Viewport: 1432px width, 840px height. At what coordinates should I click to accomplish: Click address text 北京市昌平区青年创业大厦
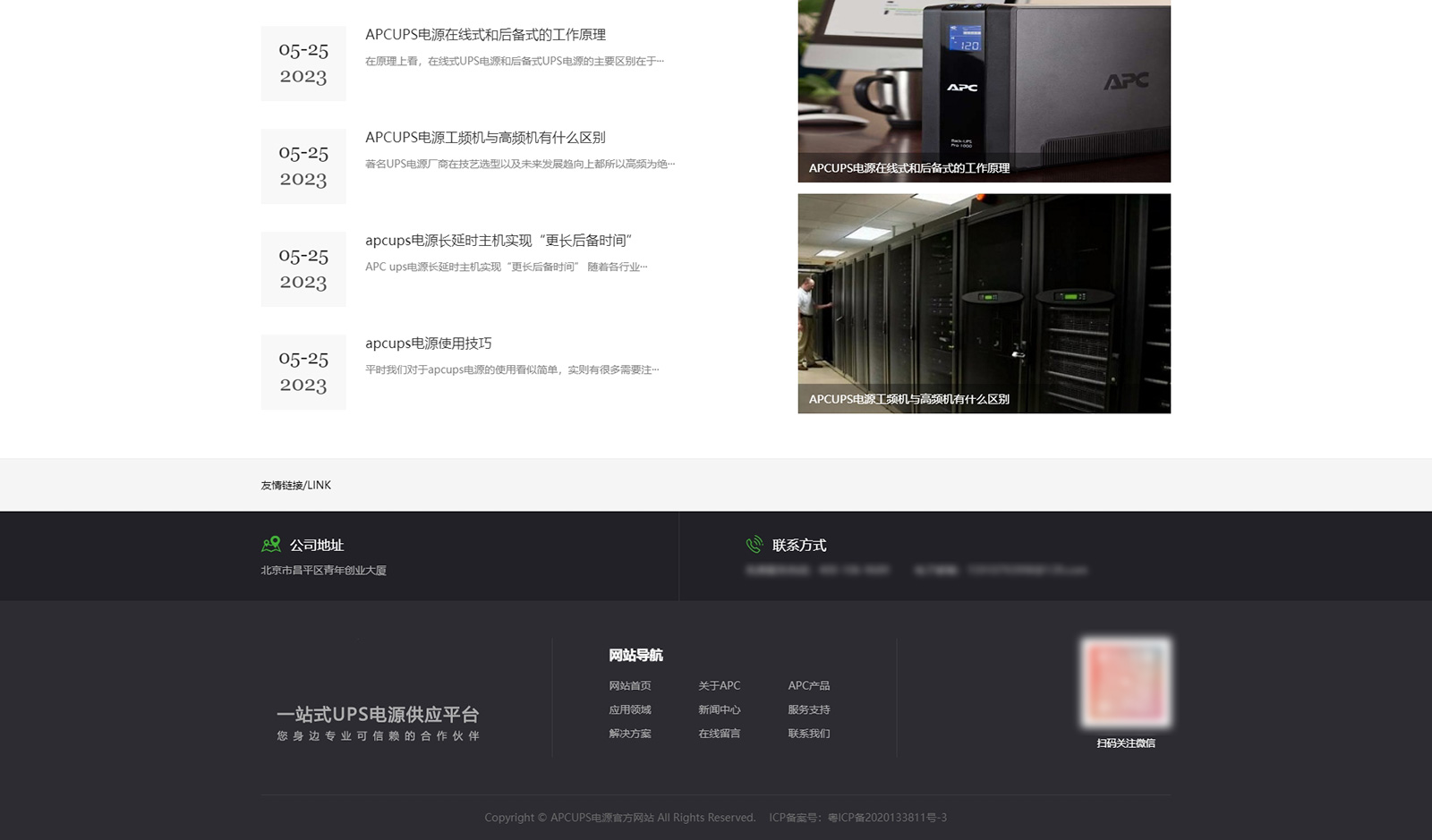323,571
